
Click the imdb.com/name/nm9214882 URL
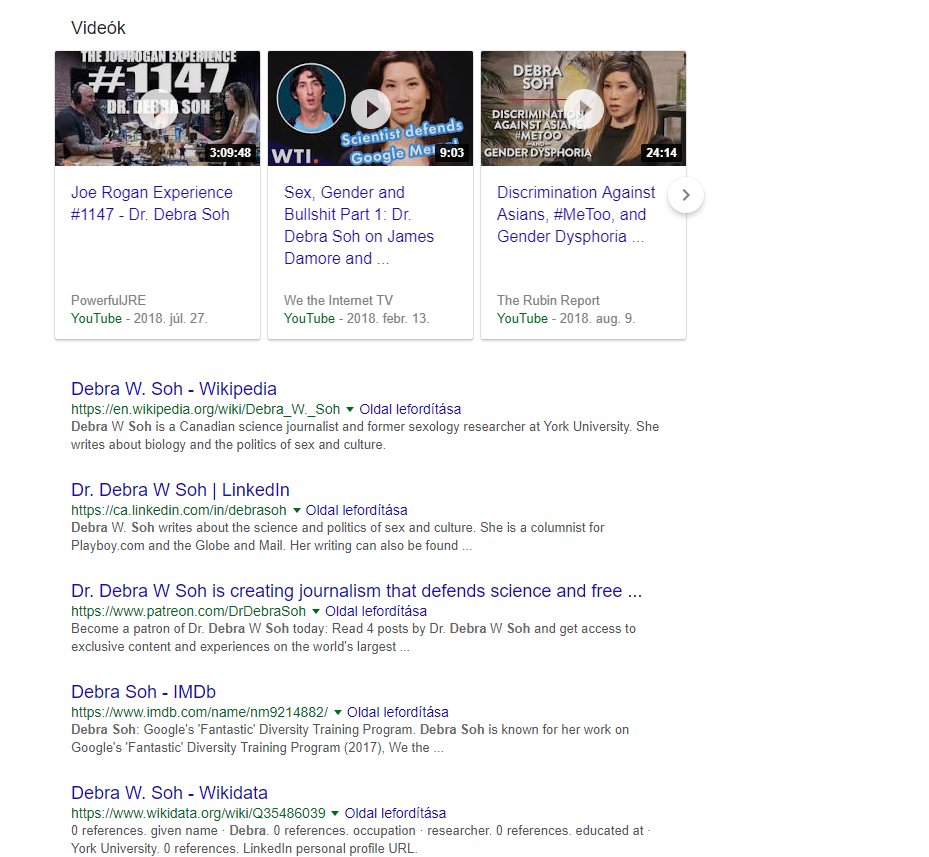pos(200,712)
